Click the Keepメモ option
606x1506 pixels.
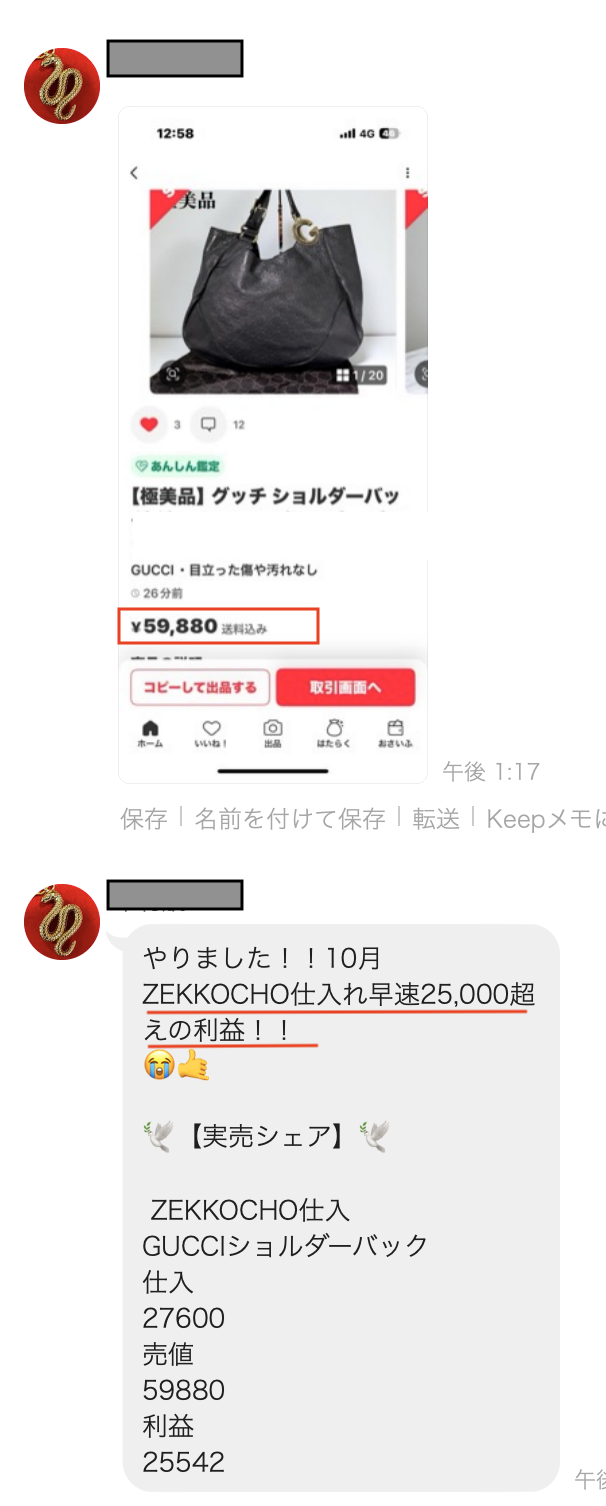pyautogui.click(x=546, y=819)
